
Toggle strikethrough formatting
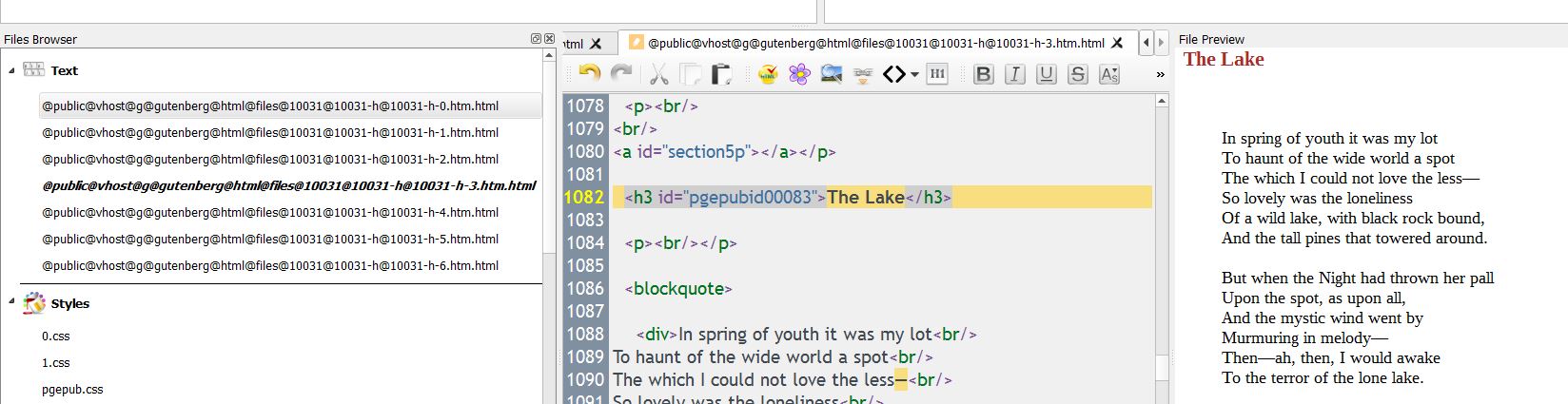pos(1077,73)
